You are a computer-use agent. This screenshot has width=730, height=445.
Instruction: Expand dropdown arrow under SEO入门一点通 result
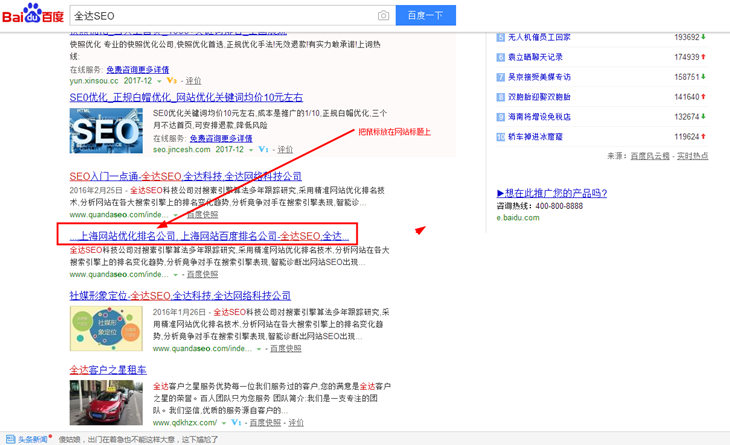coord(176,215)
